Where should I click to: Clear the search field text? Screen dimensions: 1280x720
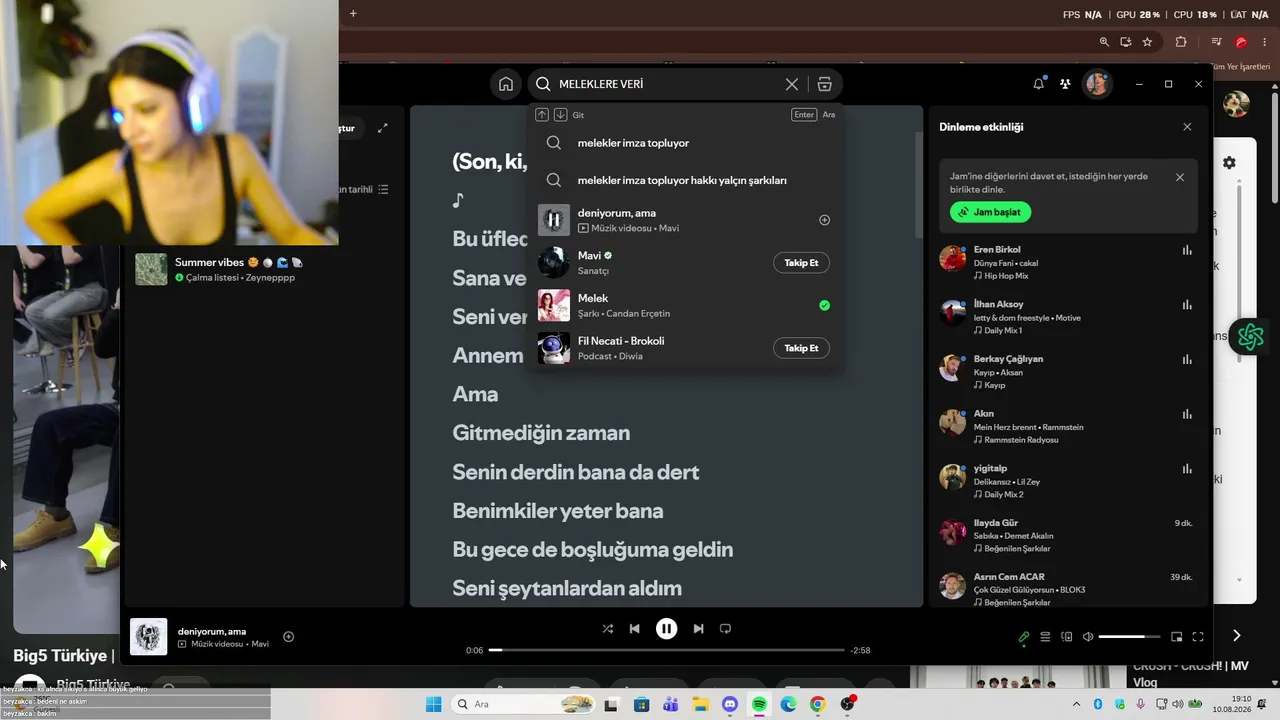792,84
